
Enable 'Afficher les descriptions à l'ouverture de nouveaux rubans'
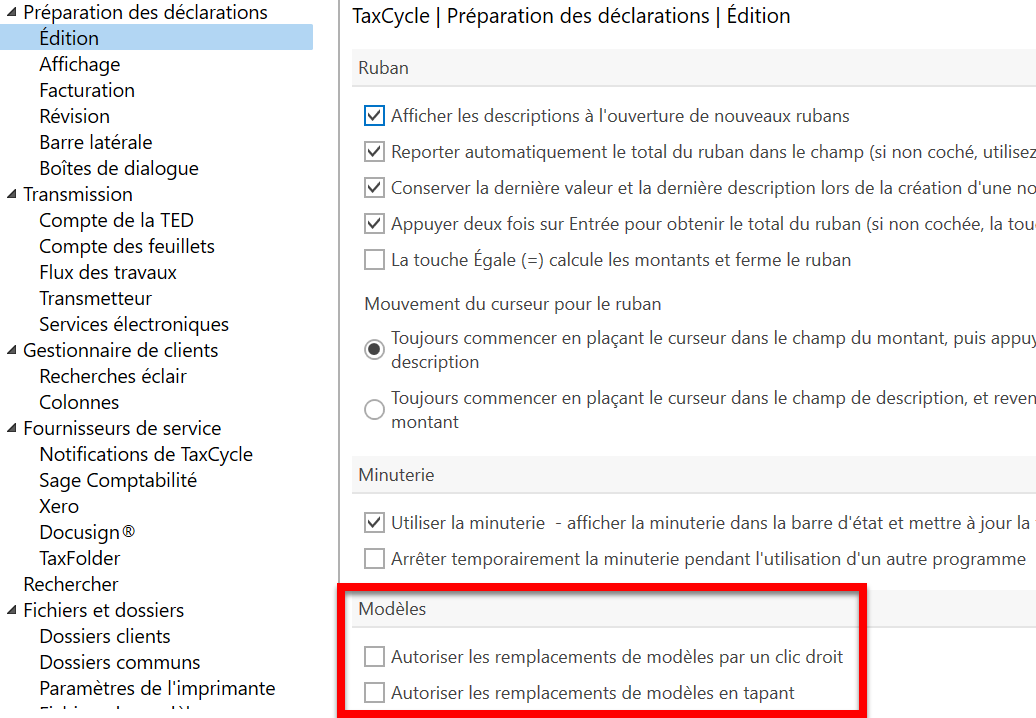[x=374, y=115]
